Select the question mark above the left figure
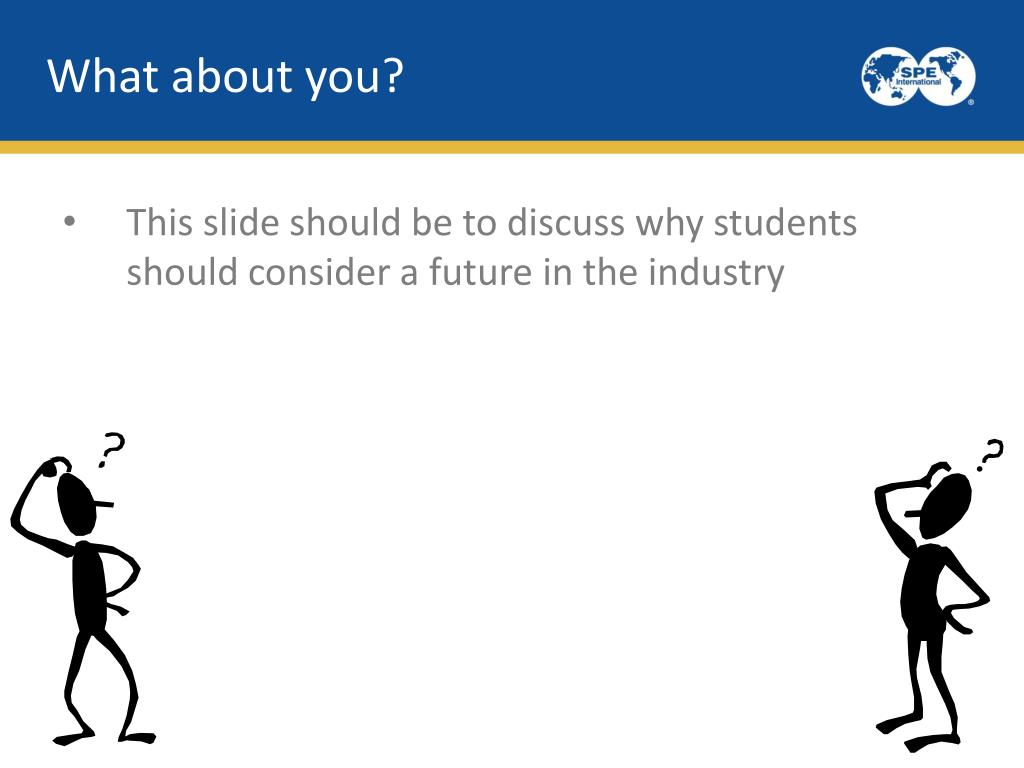This screenshot has width=1024, height=768. [112, 449]
